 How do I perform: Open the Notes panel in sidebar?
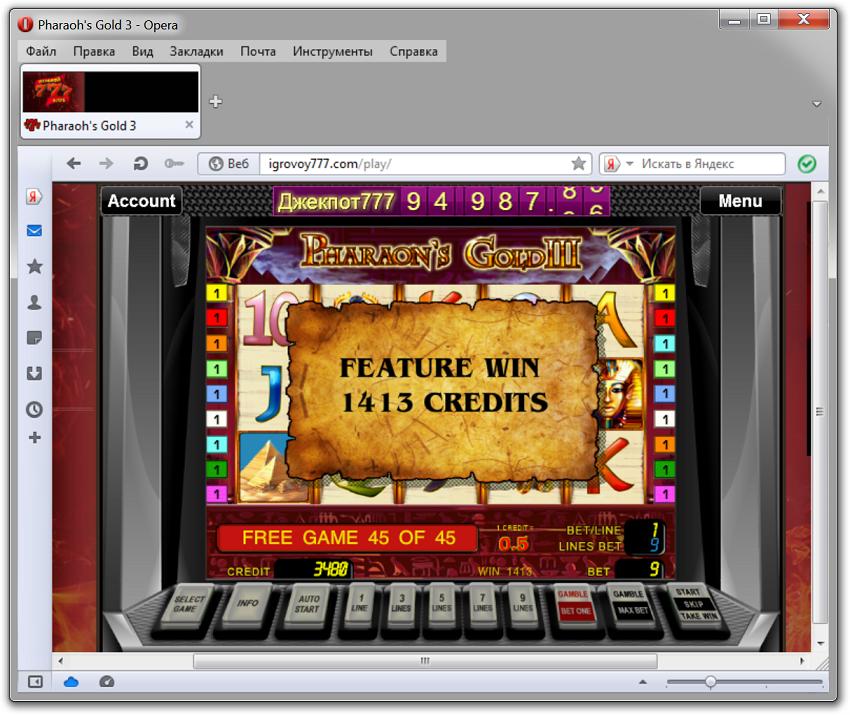[34, 338]
